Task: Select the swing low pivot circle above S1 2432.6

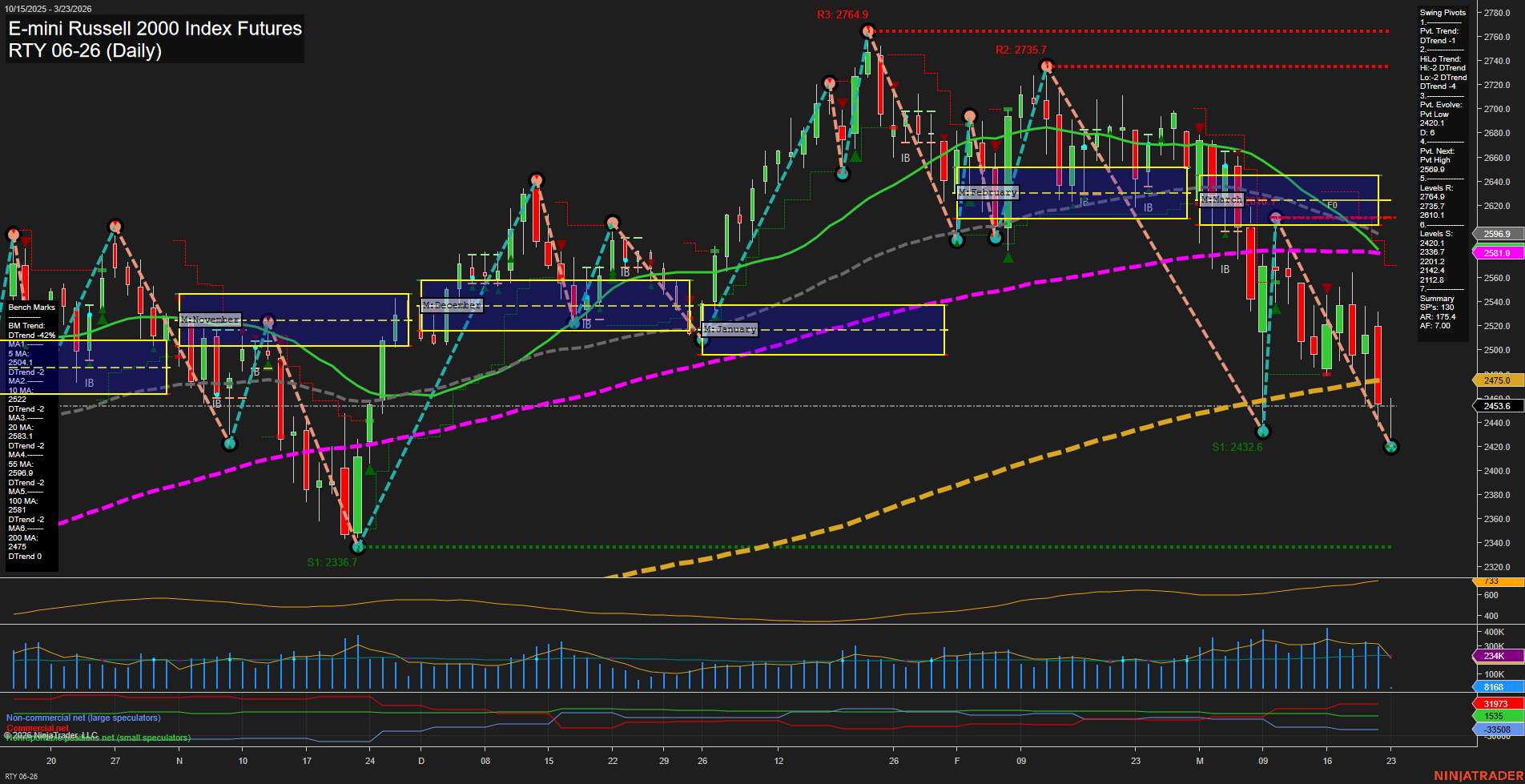Action: click(1263, 432)
